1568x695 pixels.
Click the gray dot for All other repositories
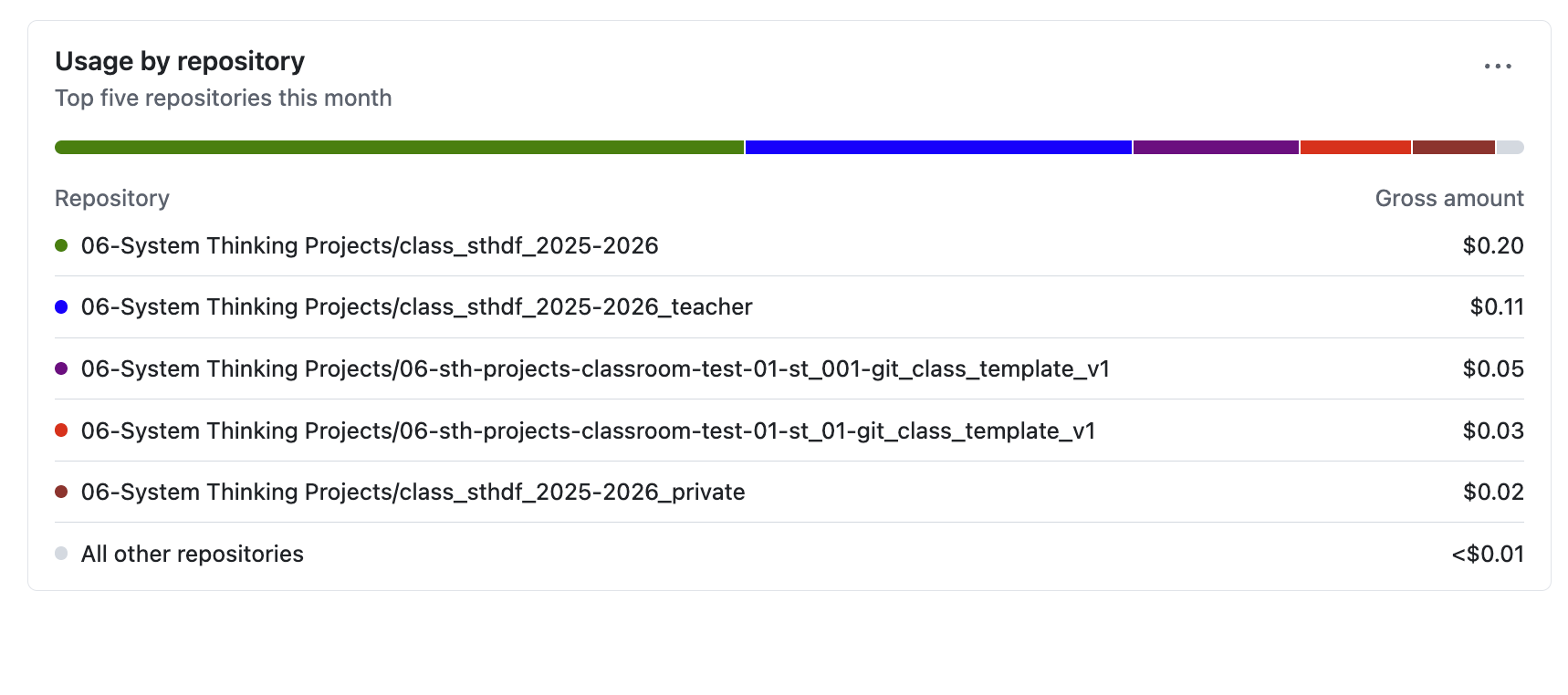[61, 554]
